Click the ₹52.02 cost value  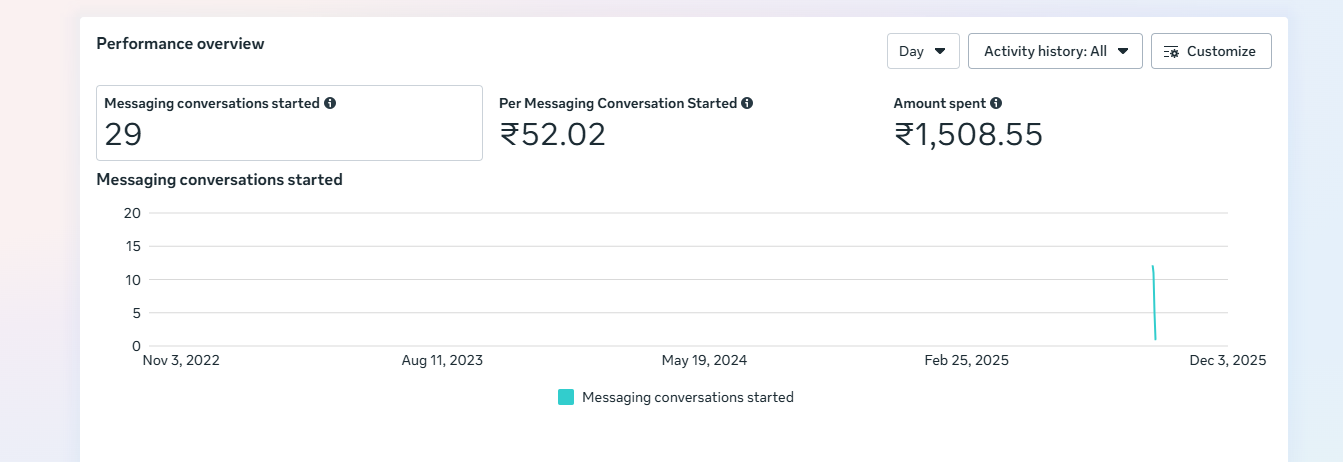(x=553, y=134)
